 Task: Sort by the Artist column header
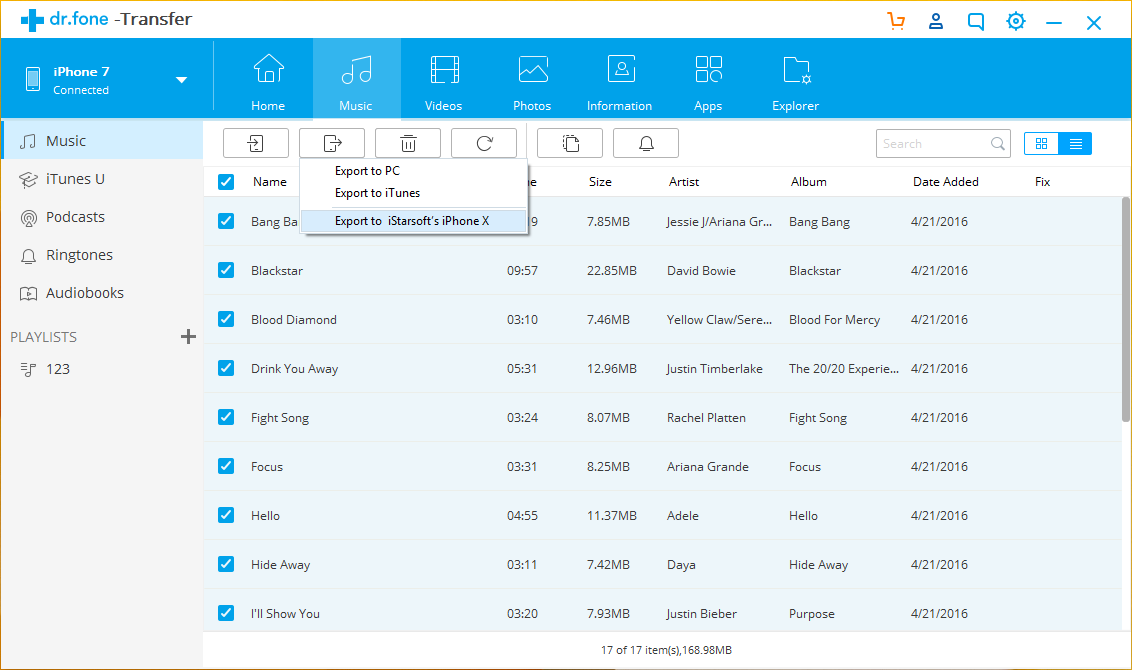684,182
